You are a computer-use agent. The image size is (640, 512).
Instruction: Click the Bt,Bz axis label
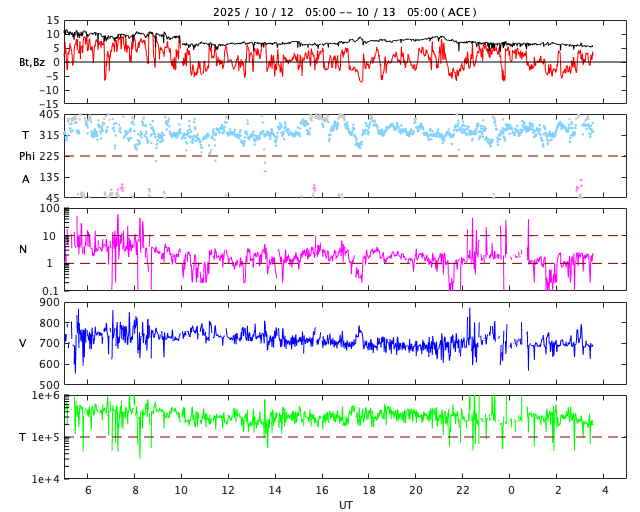[x=32, y=62]
